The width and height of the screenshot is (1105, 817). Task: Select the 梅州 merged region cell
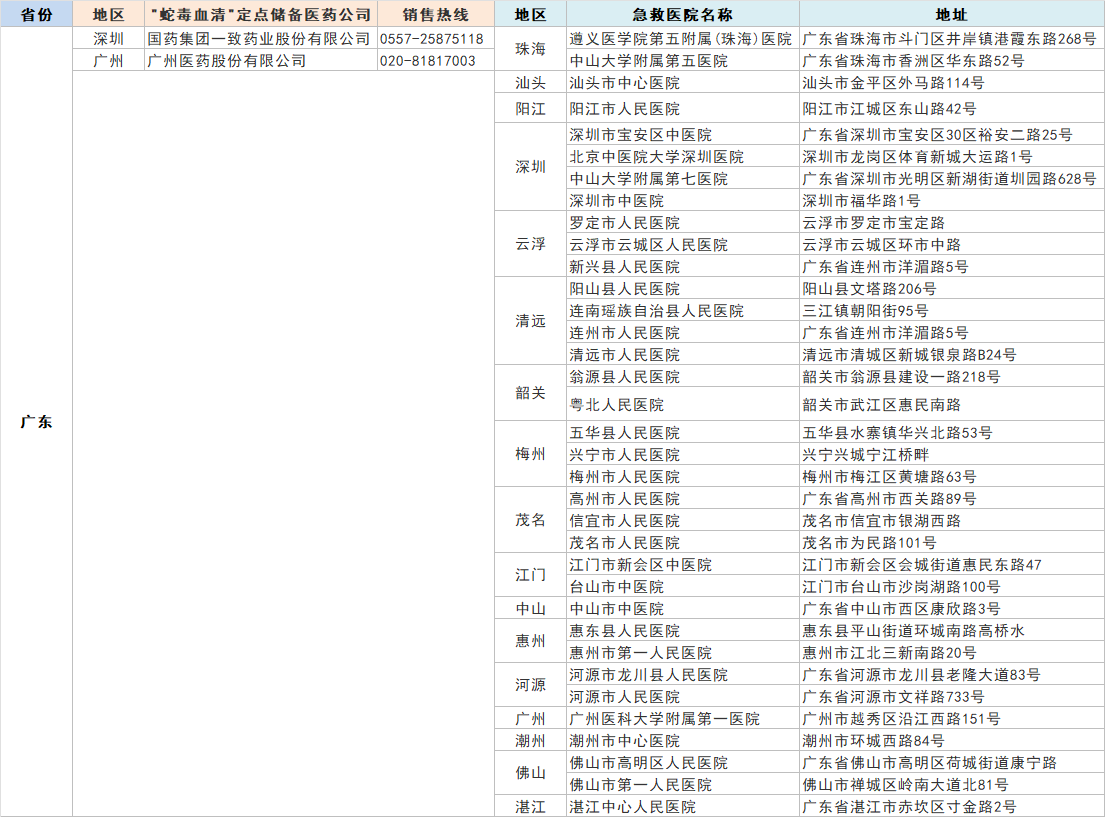pos(531,455)
